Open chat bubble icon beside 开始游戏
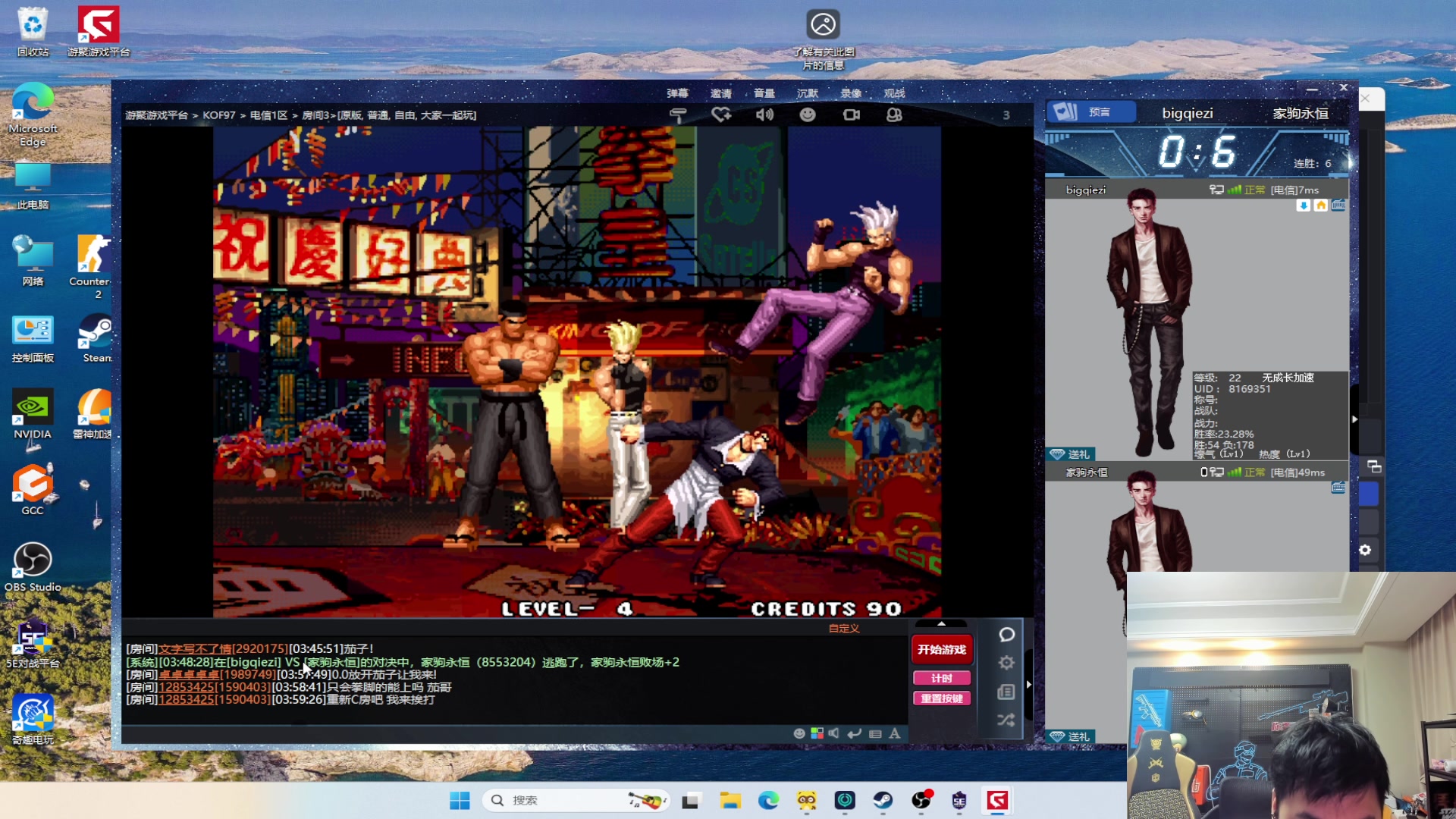 point(1006,635)
